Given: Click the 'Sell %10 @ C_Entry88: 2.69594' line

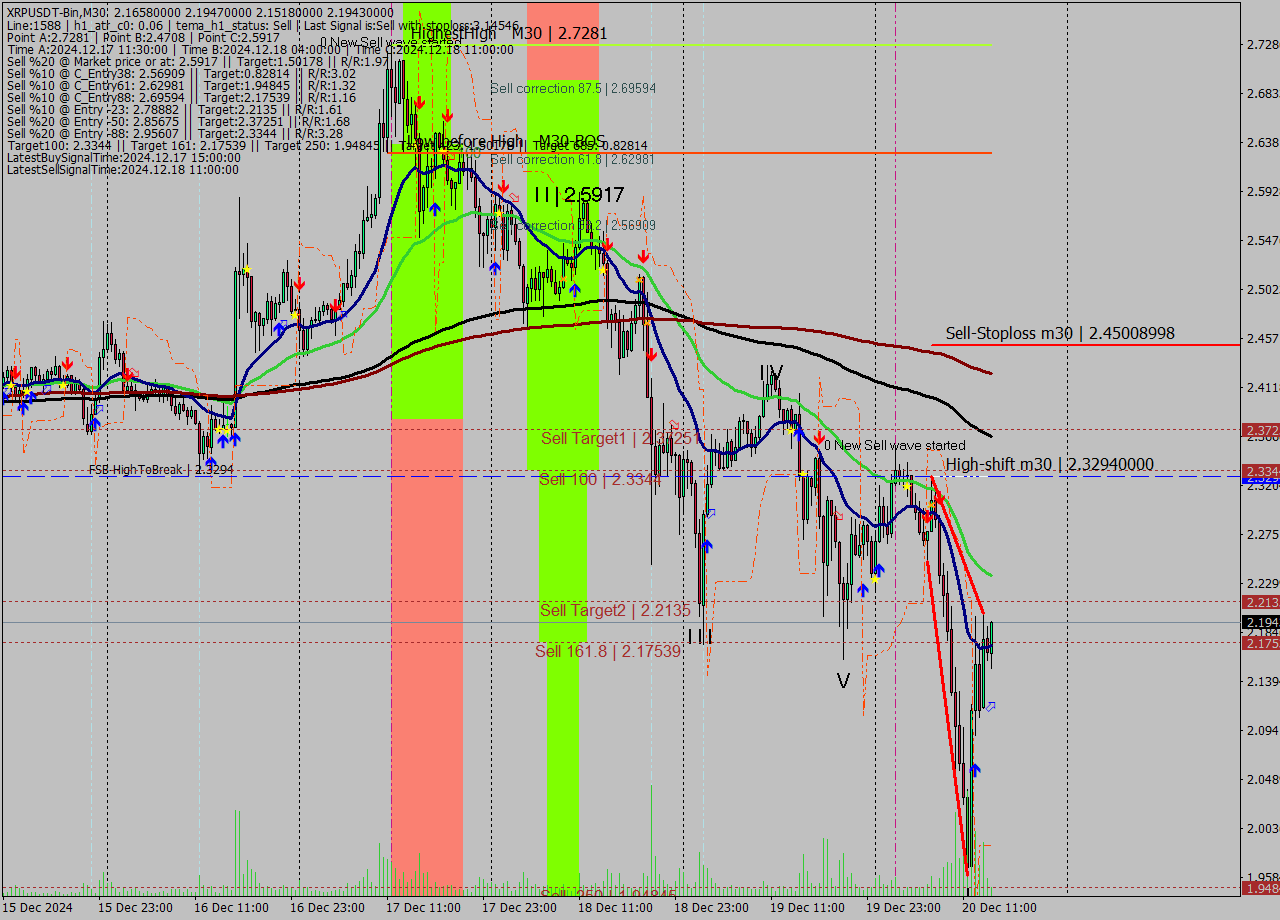Looking at the screenshot, I should [x=181, y=98].
